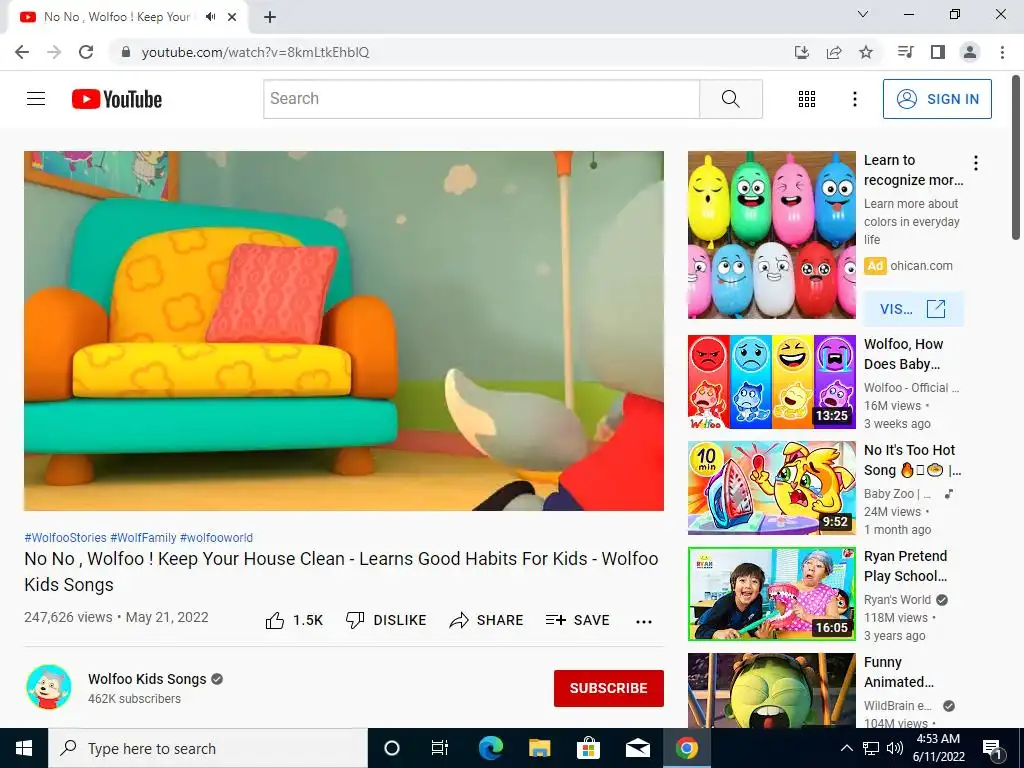Viewport: 1024px width, 768px height.
Task: Click the address bar URL
Action: point(255,52)
